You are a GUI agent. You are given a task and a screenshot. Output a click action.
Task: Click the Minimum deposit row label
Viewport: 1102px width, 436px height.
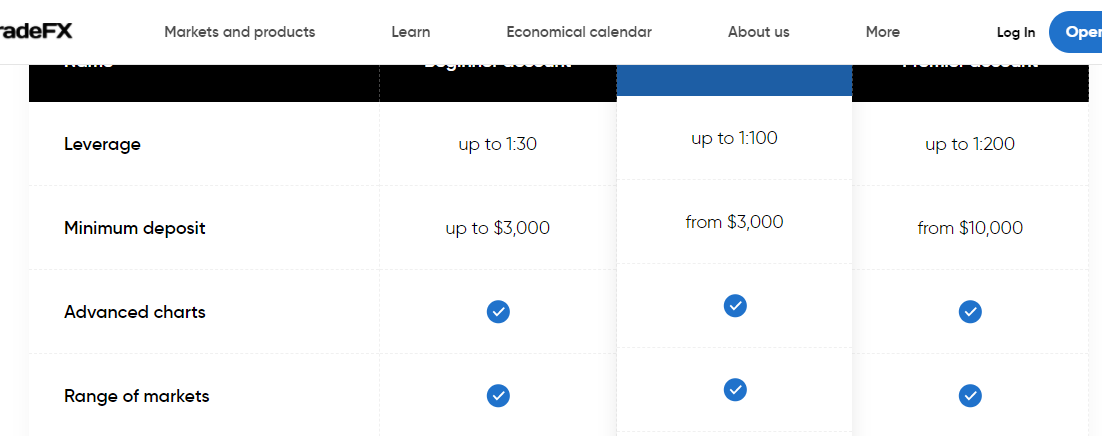pyautogui.click(x=135, y=228)
